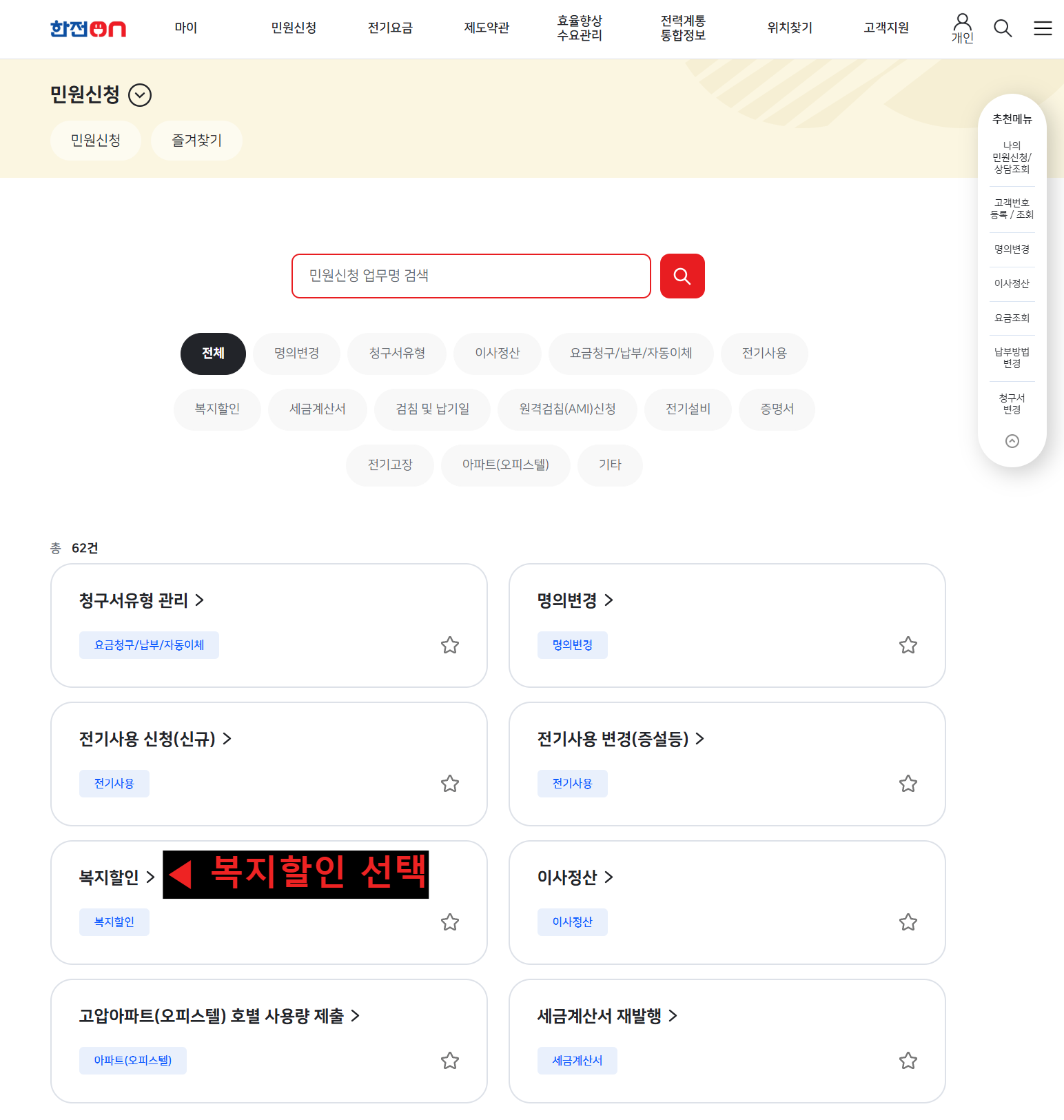Collapse the 추천메뉴 panel with up-arrow icon
The height and width of the screenshot is (1120, 1064).
click(x=1012, y=441)
